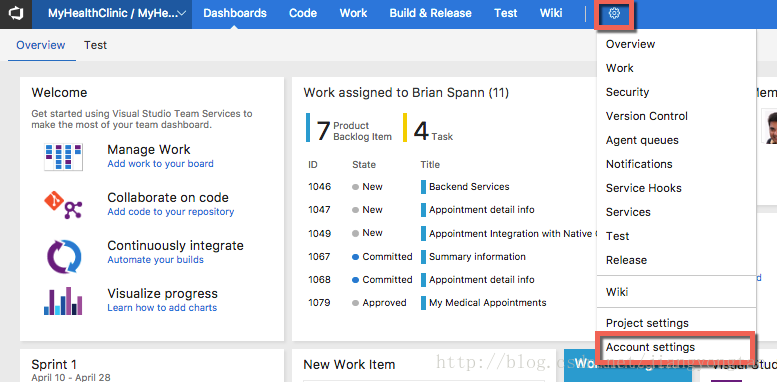Click the Collaborate on code git icon
This screenshot has width=777, height=382.
63,205
